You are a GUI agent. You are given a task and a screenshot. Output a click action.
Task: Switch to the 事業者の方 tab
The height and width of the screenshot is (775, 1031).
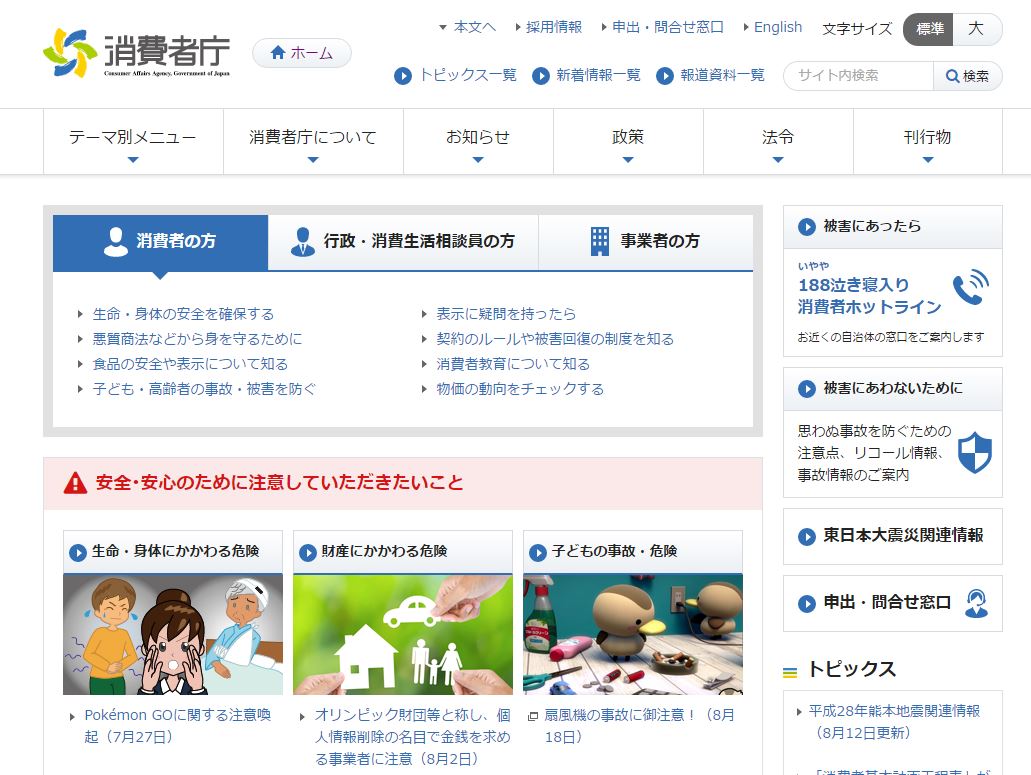[645, 242]
